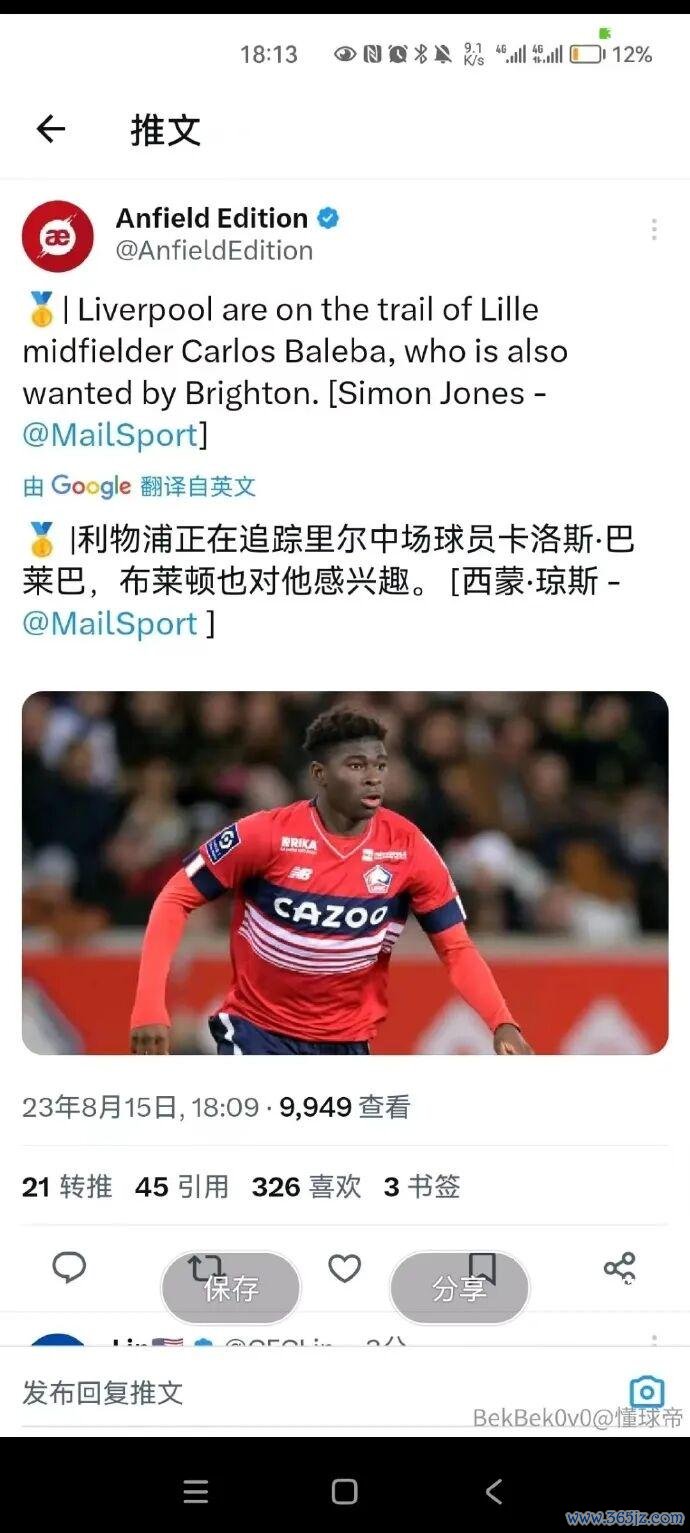Screen dimensions: 690x1533
Task: Tap the reply speech bubble icon
Action: [69, 1267]
